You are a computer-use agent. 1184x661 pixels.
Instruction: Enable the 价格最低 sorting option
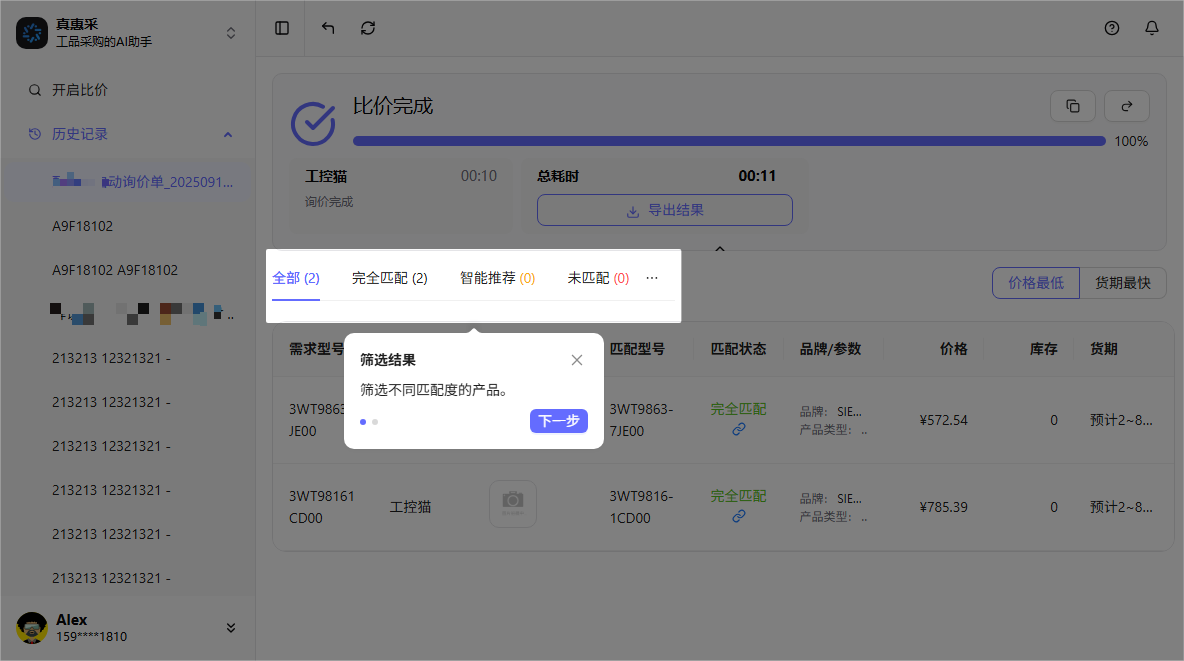point(1035,283)
